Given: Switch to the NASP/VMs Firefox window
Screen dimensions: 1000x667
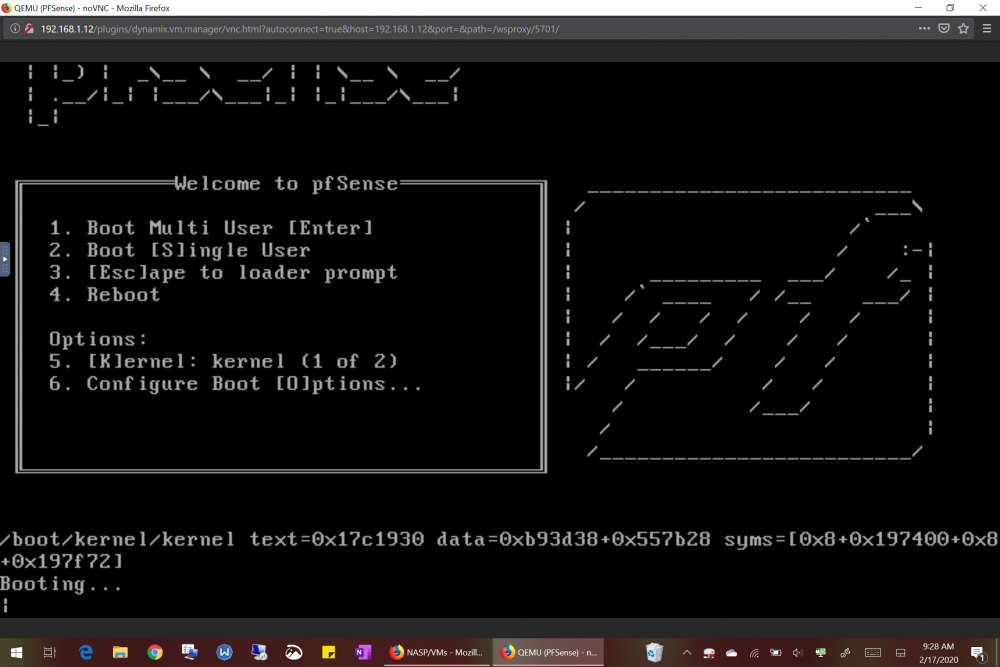Looking at the screenshot, I should tap(438, 652).
